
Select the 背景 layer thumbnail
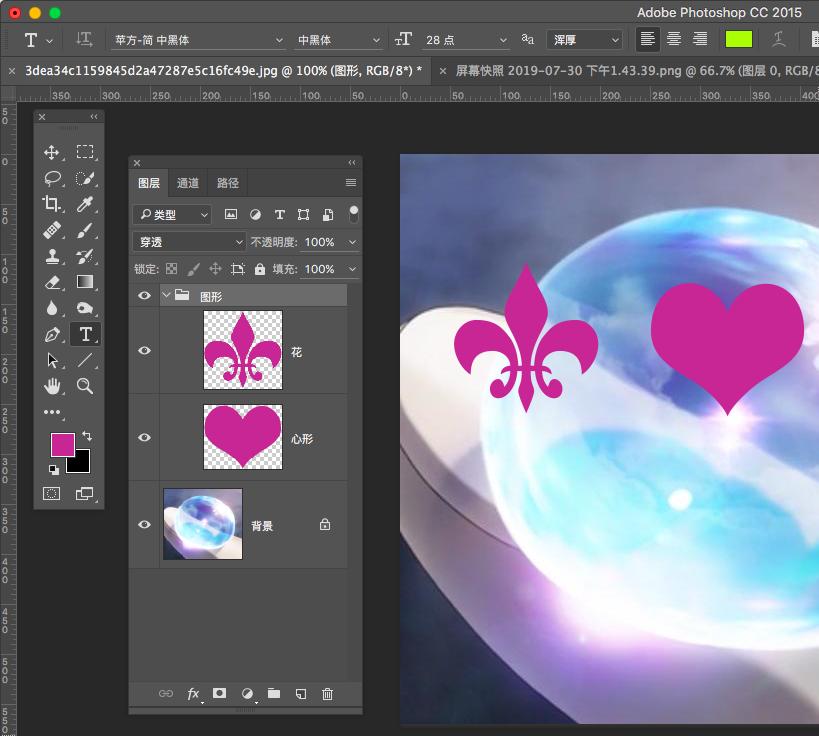pos(202,524)
